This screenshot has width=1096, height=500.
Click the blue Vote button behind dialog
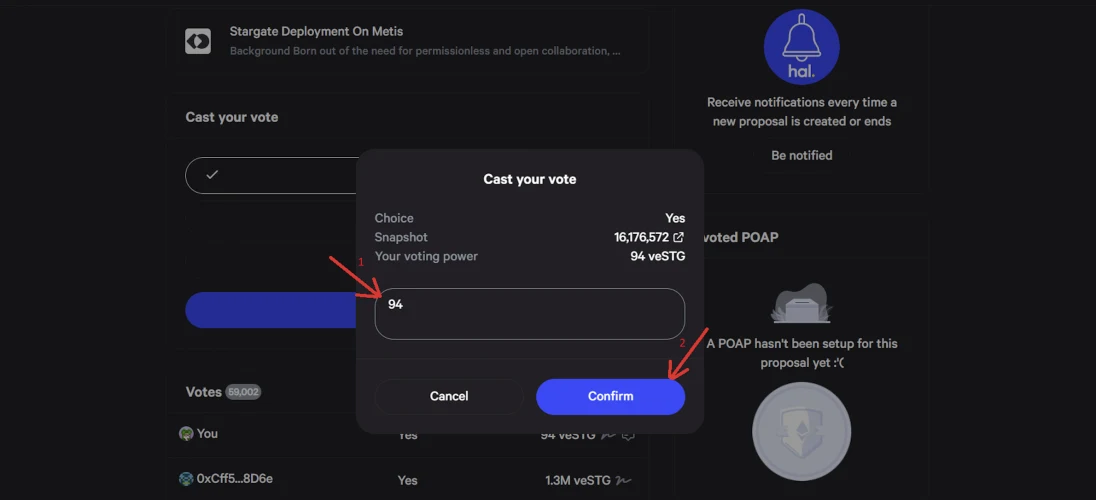tap(271, 310)
